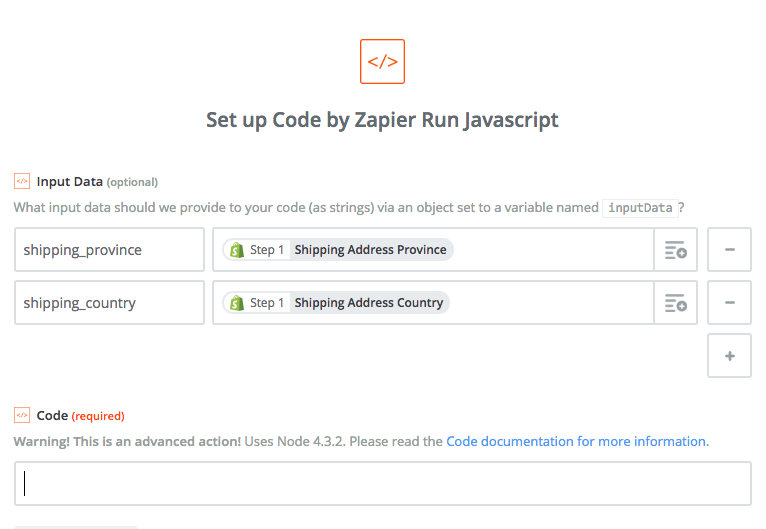Remove the shipping_province input row
Screen dimensions: 766x529
pos(729,250)
